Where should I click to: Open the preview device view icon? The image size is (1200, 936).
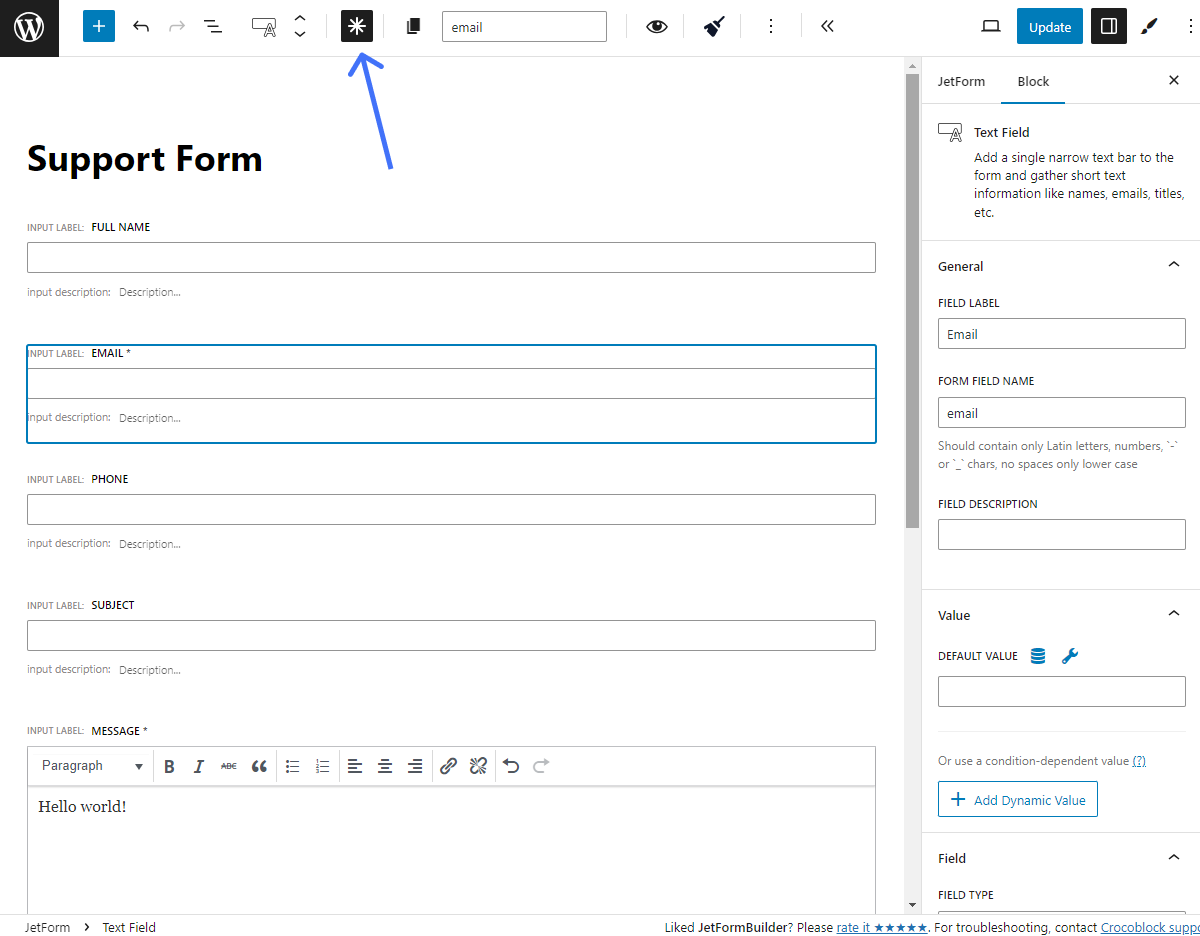coord(991,27)
